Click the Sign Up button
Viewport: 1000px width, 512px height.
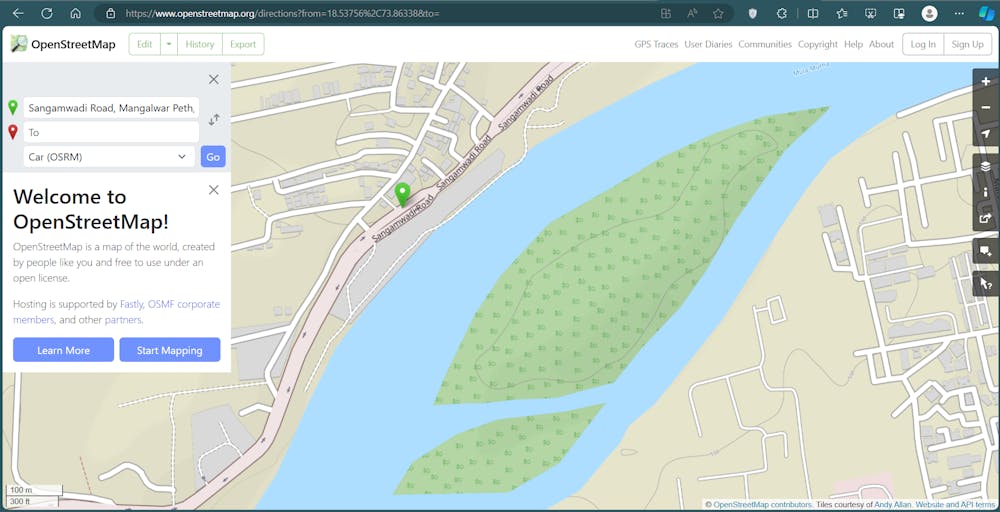click(x=967, y=44)
